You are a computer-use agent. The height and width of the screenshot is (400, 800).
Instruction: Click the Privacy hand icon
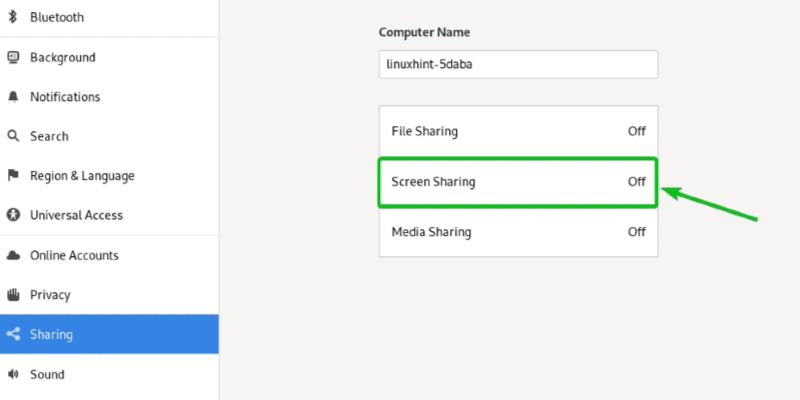pos(13,295)
